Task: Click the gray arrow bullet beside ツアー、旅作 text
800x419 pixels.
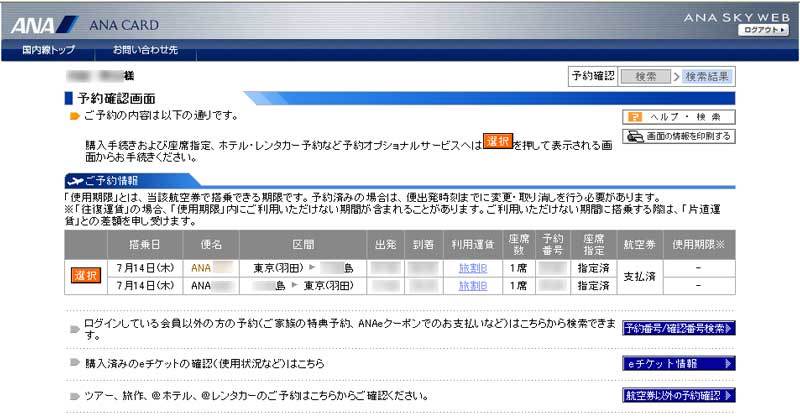Action: pyautogui.click(x=74, y=396)
